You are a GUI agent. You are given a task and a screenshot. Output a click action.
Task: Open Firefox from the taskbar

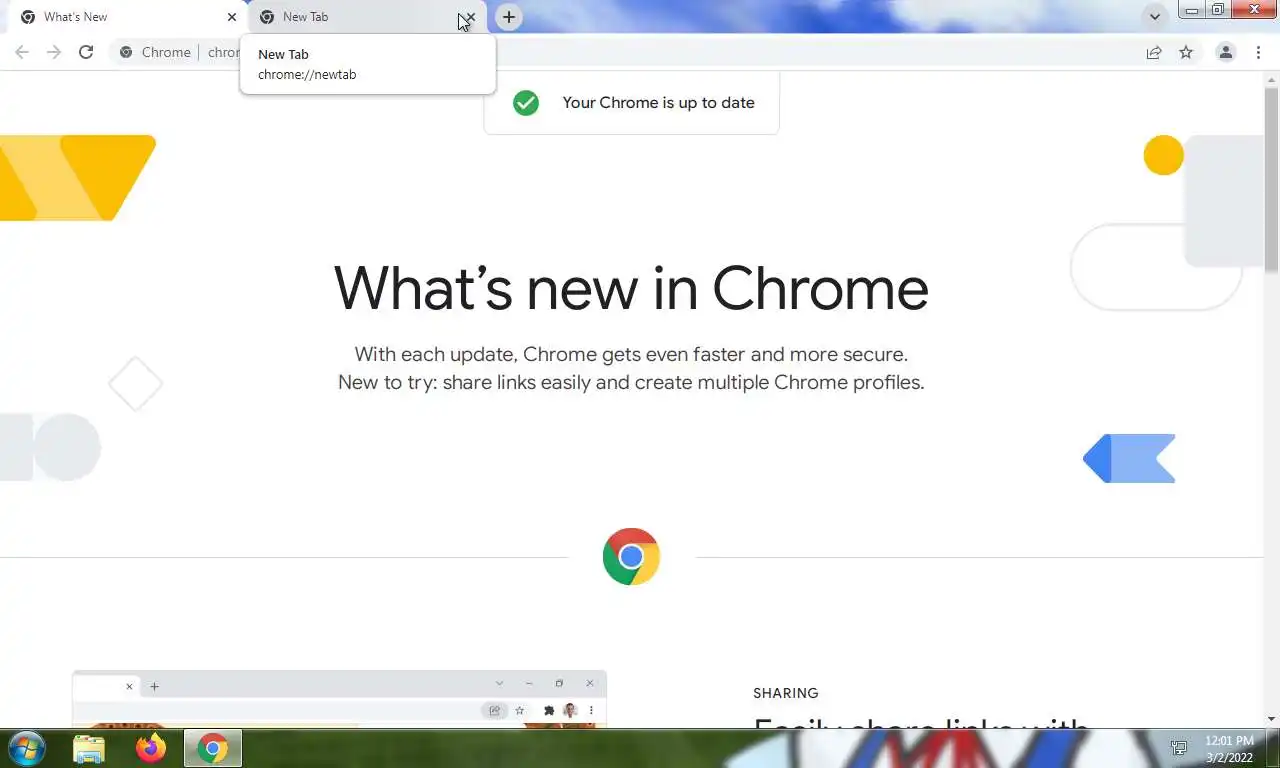pos(151,748)
